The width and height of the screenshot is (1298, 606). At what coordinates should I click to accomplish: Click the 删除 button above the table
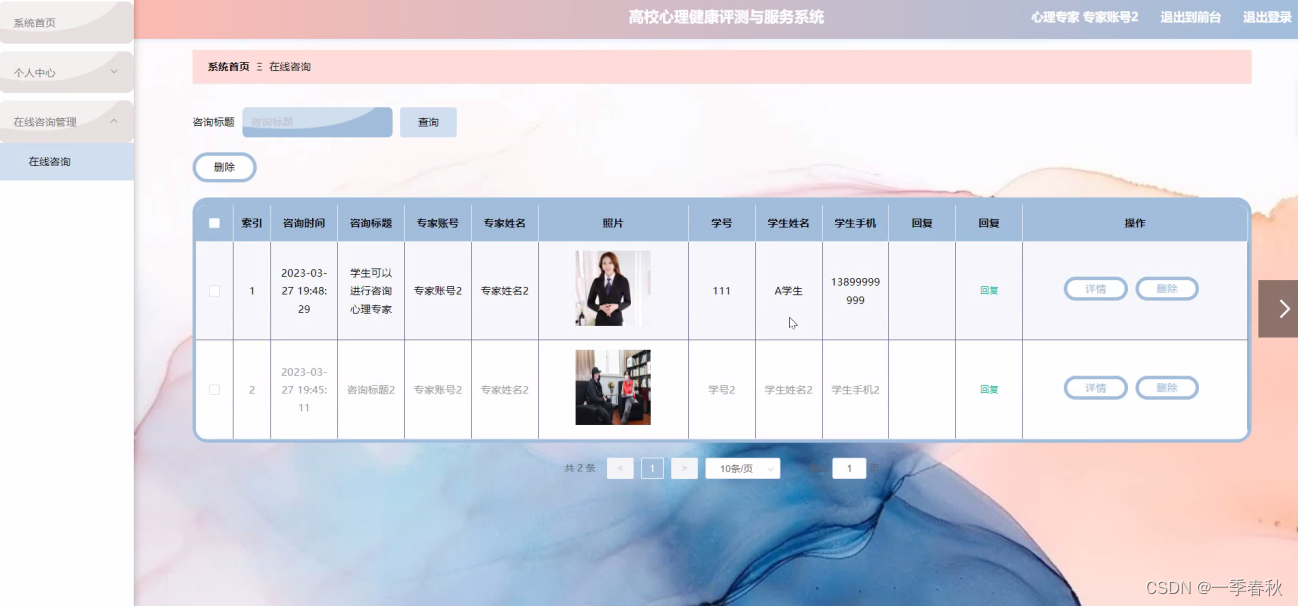tap(224, 167)
